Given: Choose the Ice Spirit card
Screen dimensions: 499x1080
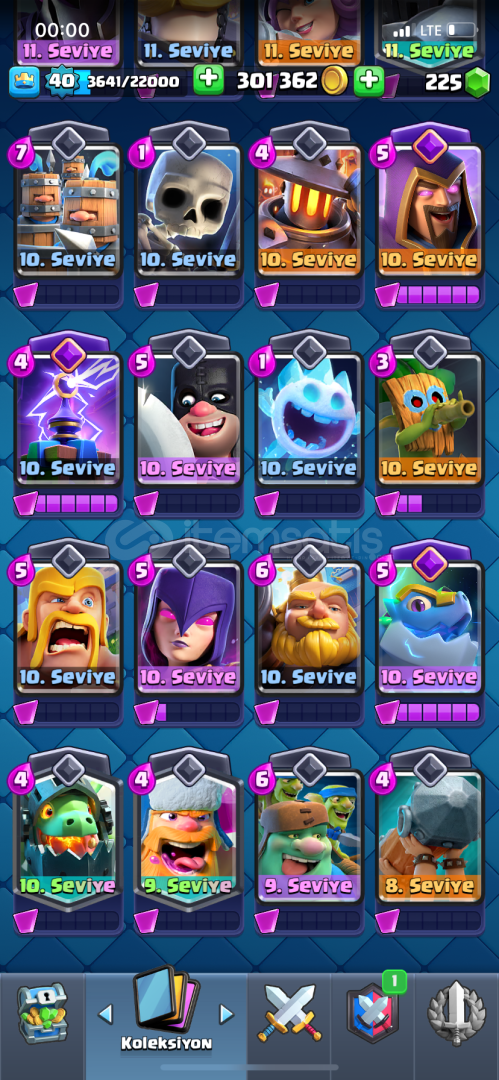Looking at the screenshot, I should click(x=309, y=415).
